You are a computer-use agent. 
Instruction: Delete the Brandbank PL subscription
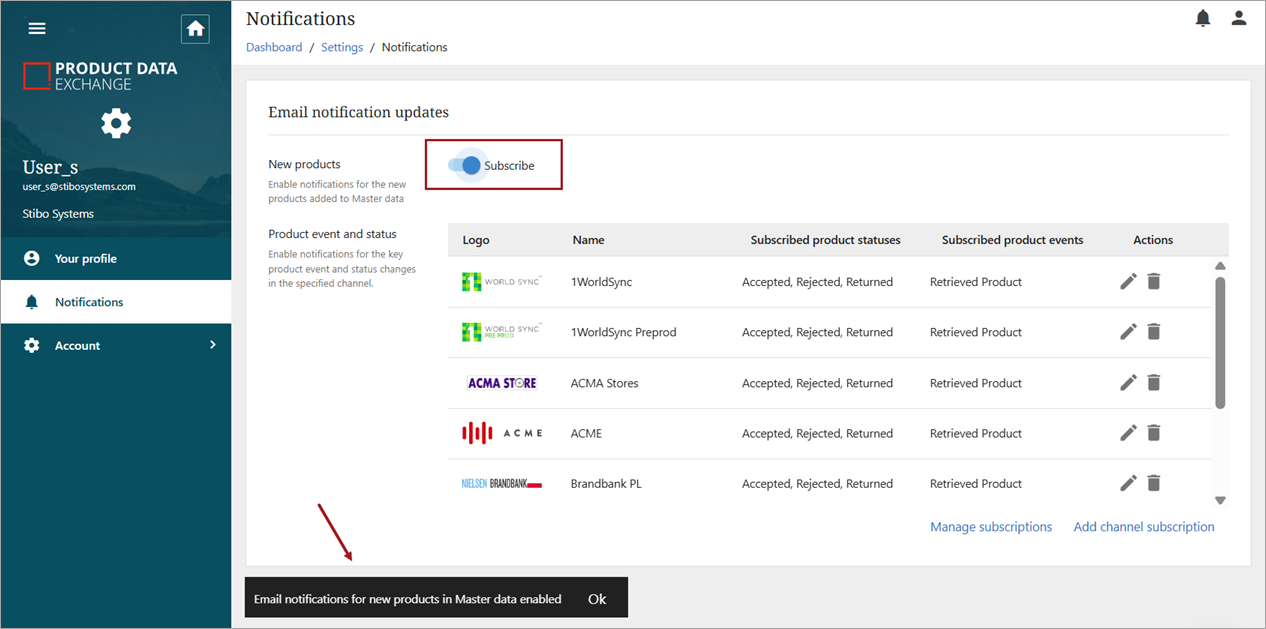[1153, 483]
